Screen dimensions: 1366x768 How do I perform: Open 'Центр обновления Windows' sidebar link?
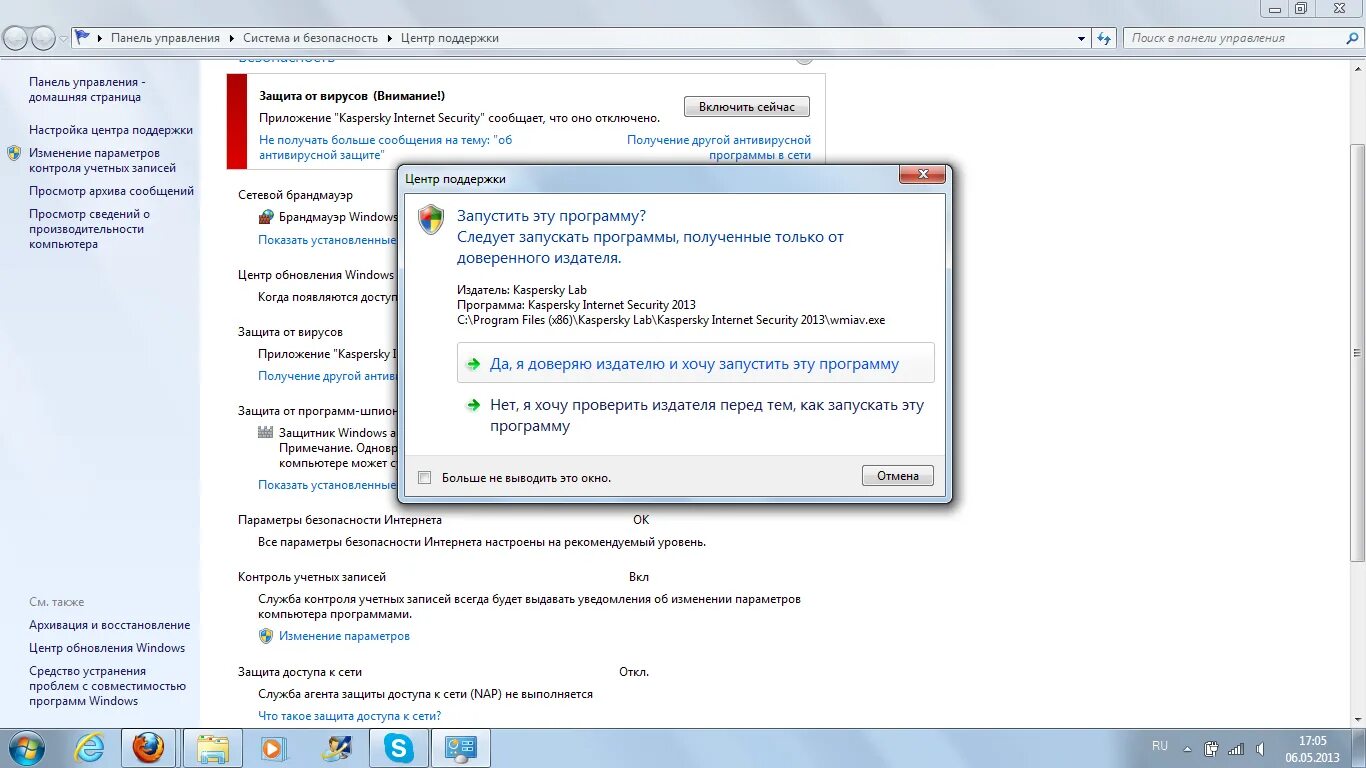click(x=107, y=648)
